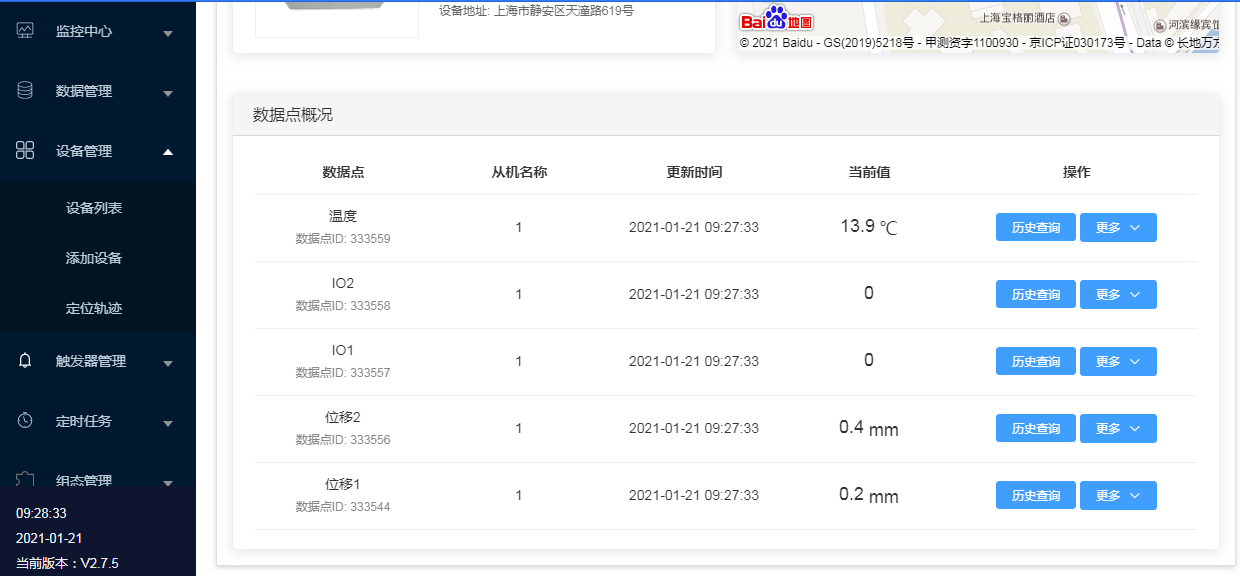The image size is (1240, 576).
Task: Click the Baidu map logo
Action: pos(776,20)
